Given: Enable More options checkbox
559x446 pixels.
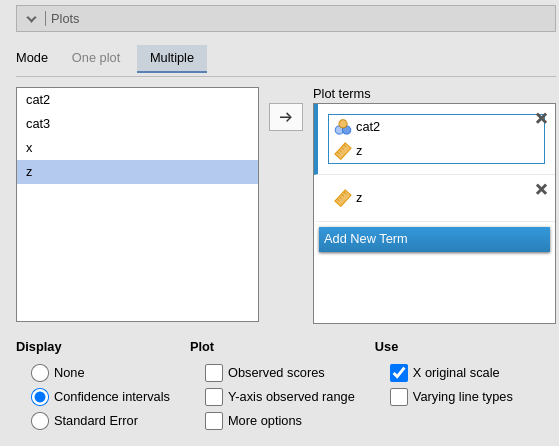Looking at the screenshot, I should 214,421.
